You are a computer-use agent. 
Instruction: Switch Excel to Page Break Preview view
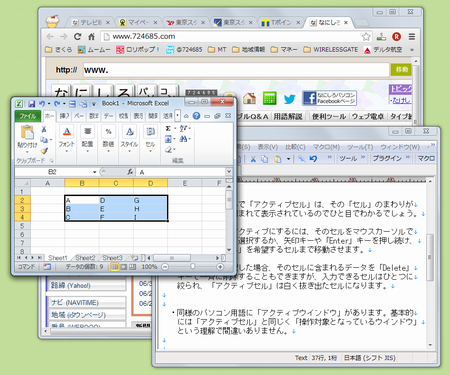[x=132, y=267]
